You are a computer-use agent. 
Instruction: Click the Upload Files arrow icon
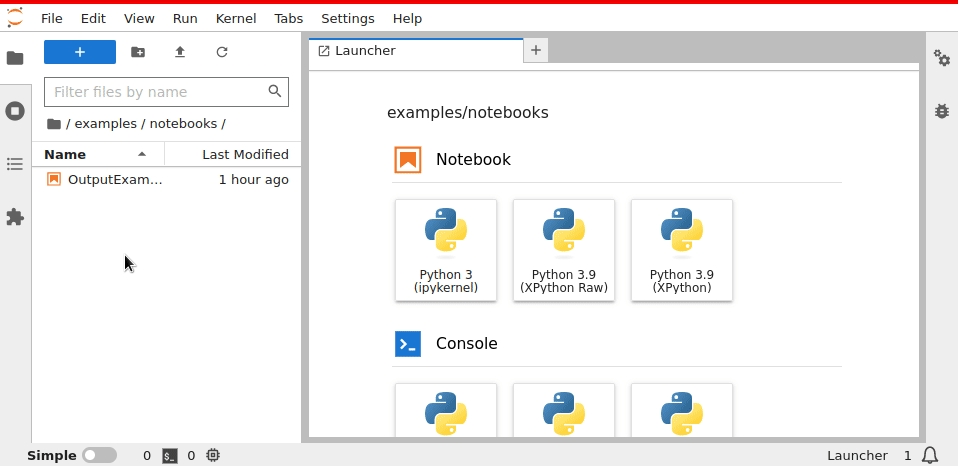(180, 52)
